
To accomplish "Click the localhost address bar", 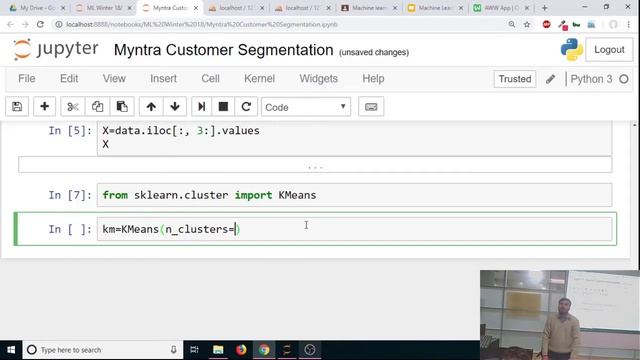I will coord(278,24).
